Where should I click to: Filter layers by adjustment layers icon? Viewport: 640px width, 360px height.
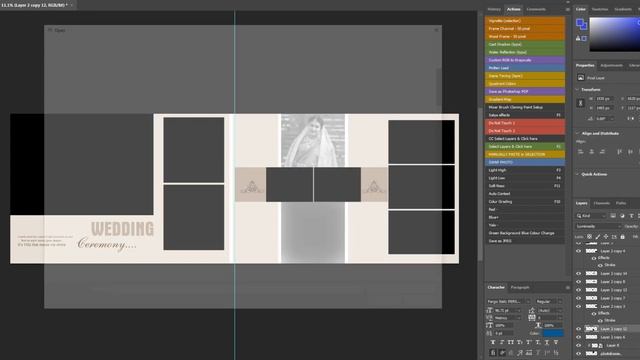point(622,216)
